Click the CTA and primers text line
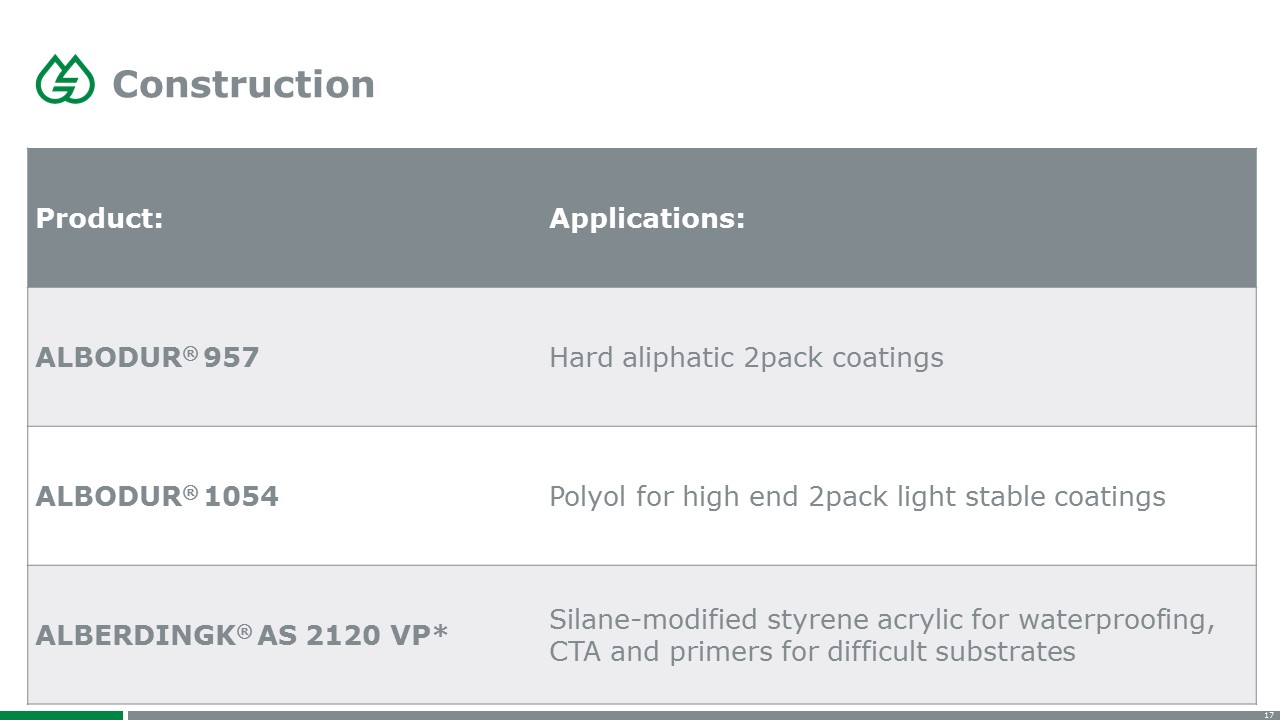This screenshot has width=1280, height=720. pos(812,652)
